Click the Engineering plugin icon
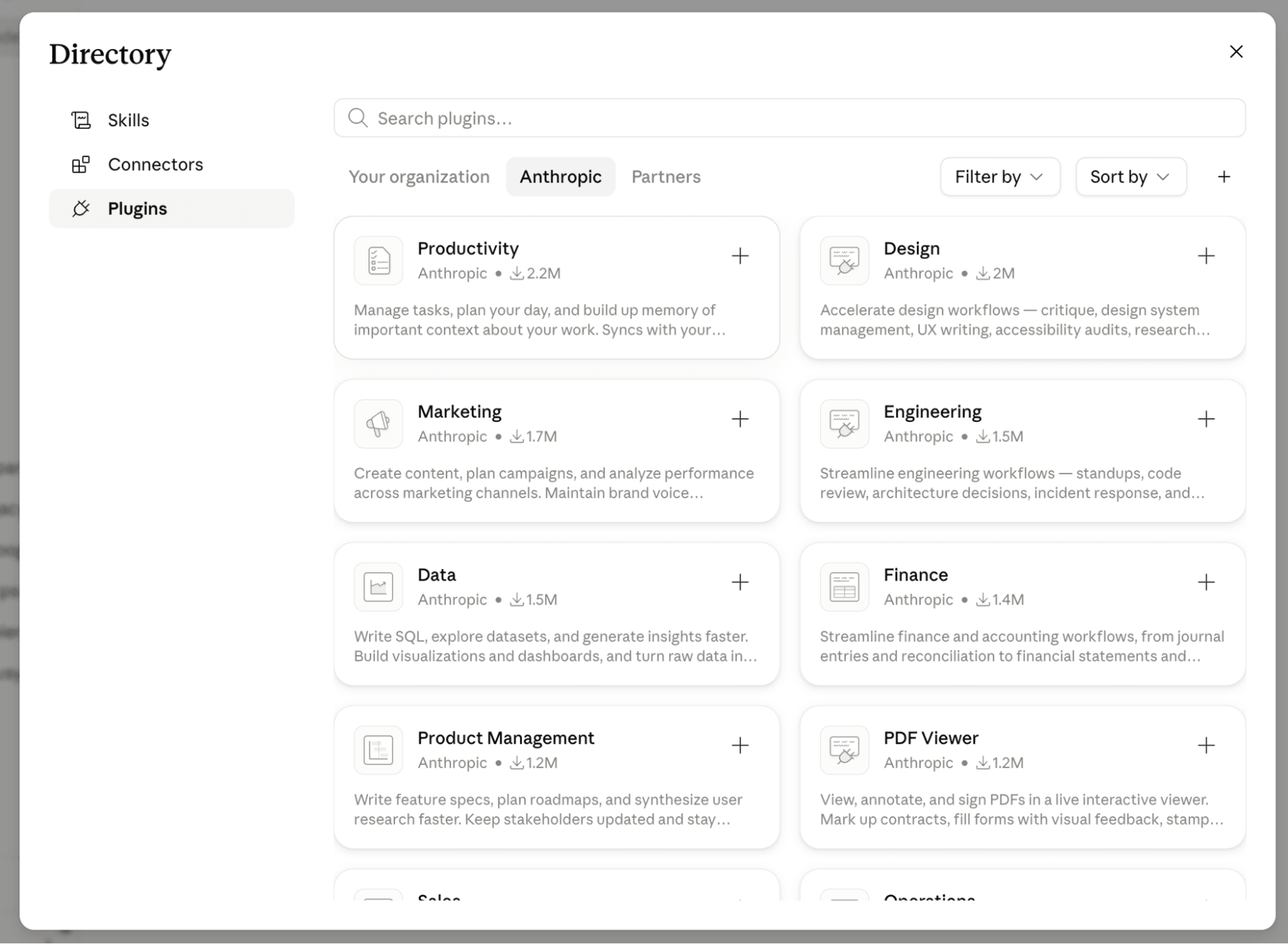1288x944 pixels. (845, 423)
